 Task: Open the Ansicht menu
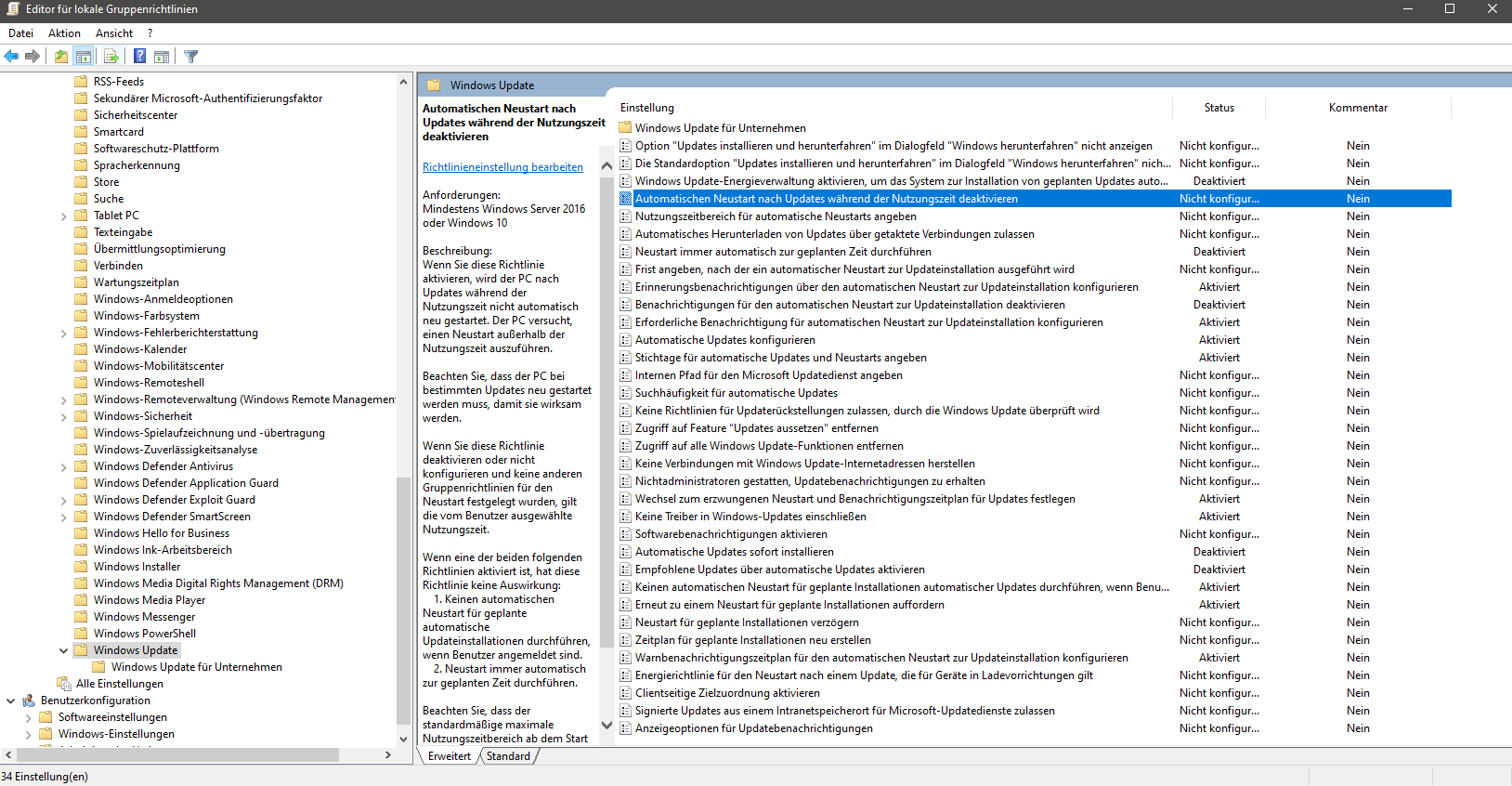pyautogui.click(x=114, y=33)
